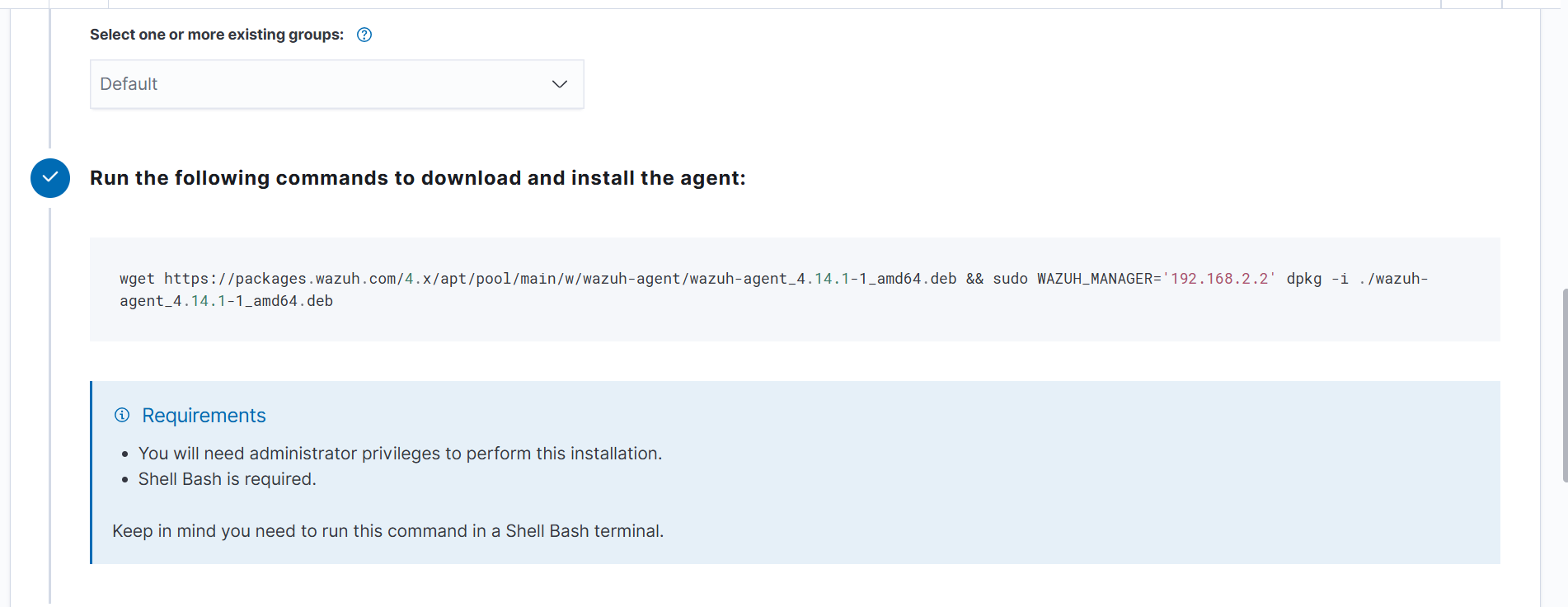Click the 'Run the following commands' step heading
This screenshot has height=607, width=1568.
(x=417, y=178)
